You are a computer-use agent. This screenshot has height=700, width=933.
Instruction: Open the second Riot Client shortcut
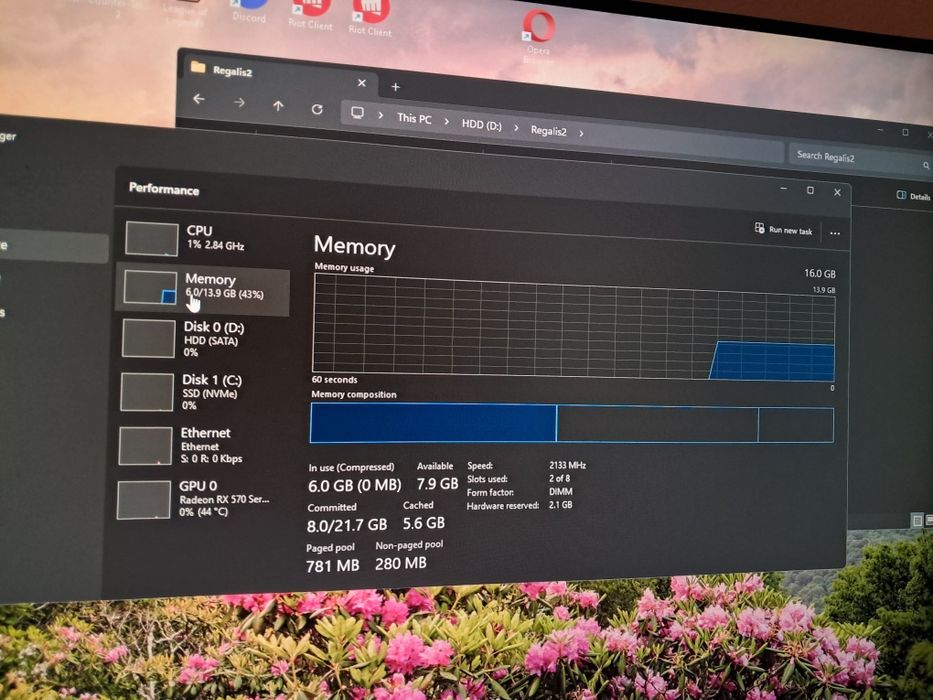370,18
